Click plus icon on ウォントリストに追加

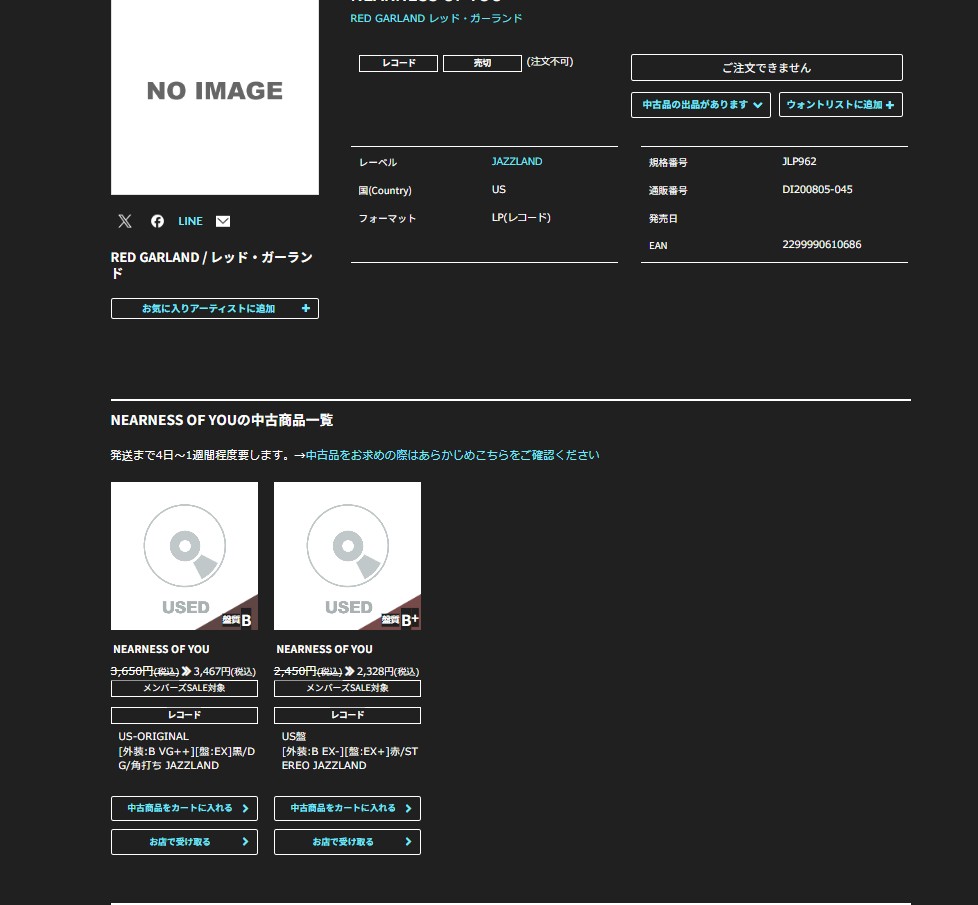coord(890,105)
